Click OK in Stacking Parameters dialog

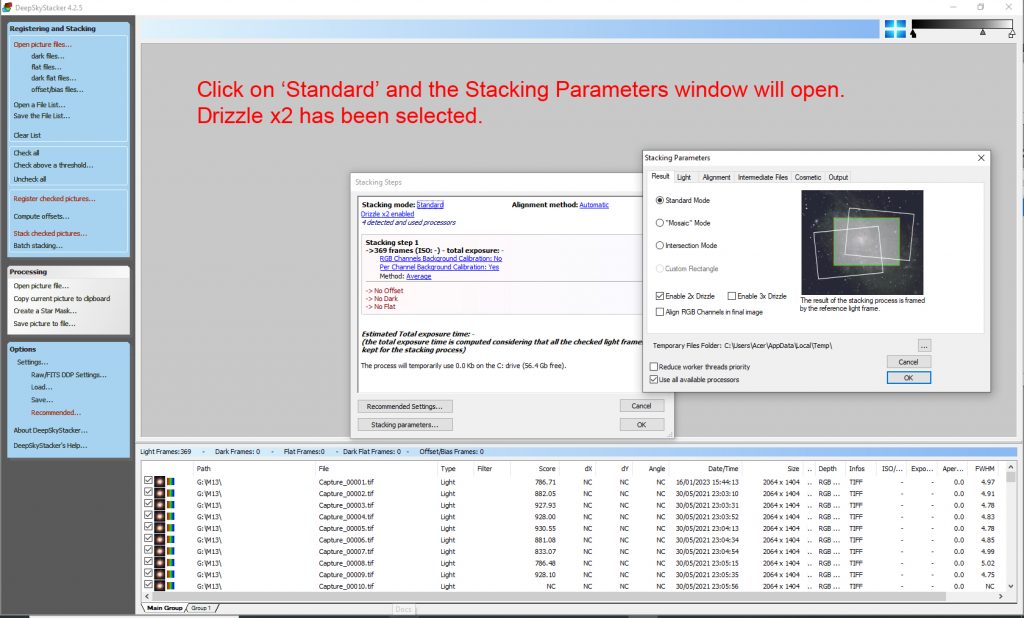(x=908, y=378)
